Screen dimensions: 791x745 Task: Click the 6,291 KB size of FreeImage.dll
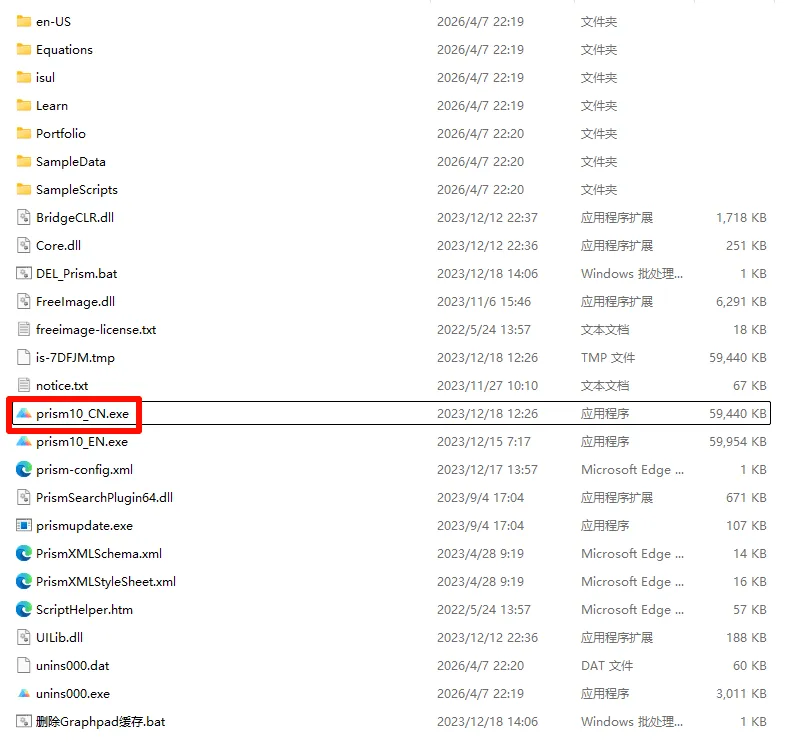tap(741, 302)
